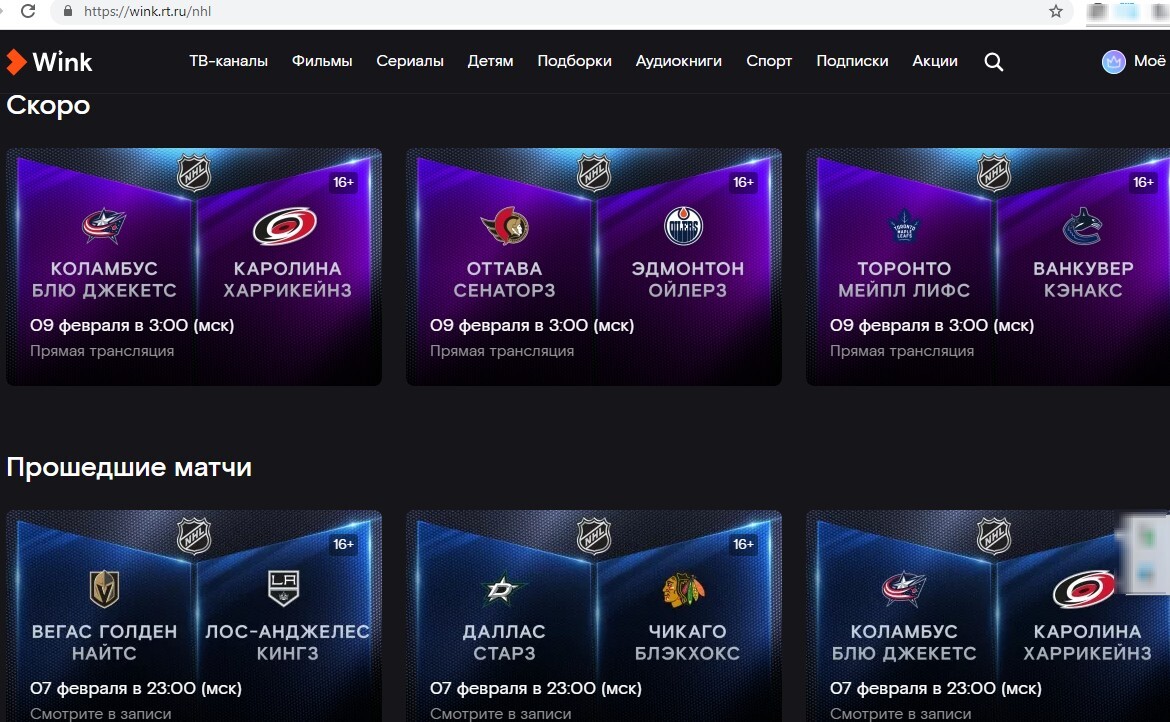Click the Los Angeles Kings logo
Viewport: 1170px width, 722px height.
coord(283,589)
